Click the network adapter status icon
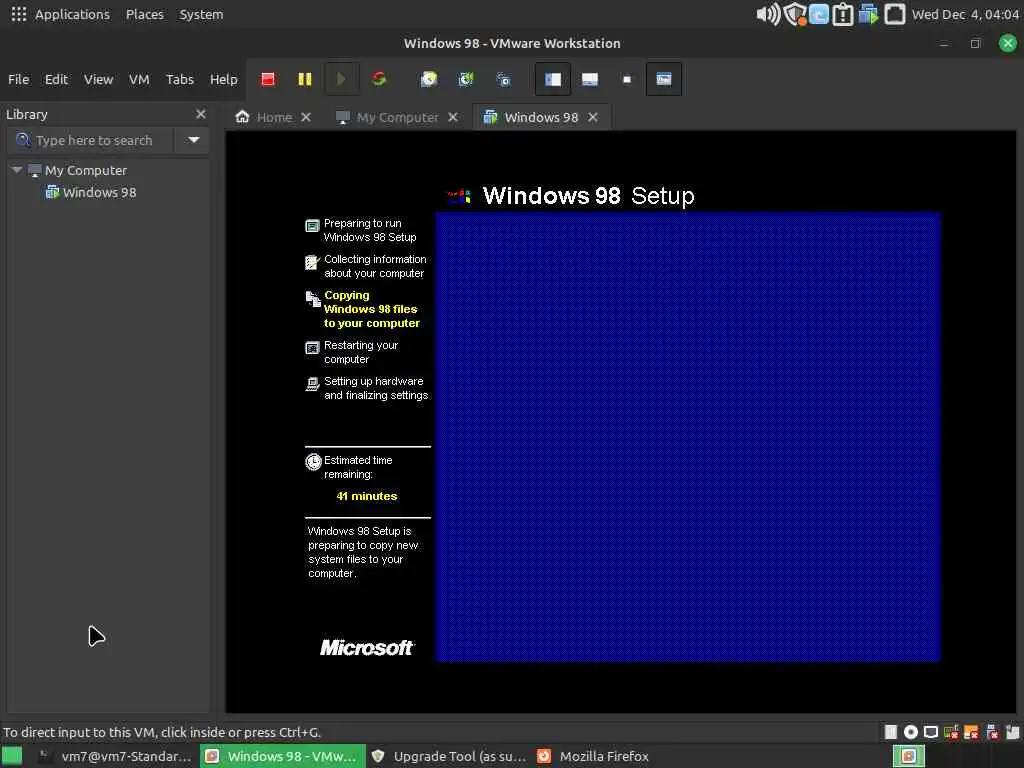Image resolution: width=1024 pixels, height=768 pixels. point(951,732)
